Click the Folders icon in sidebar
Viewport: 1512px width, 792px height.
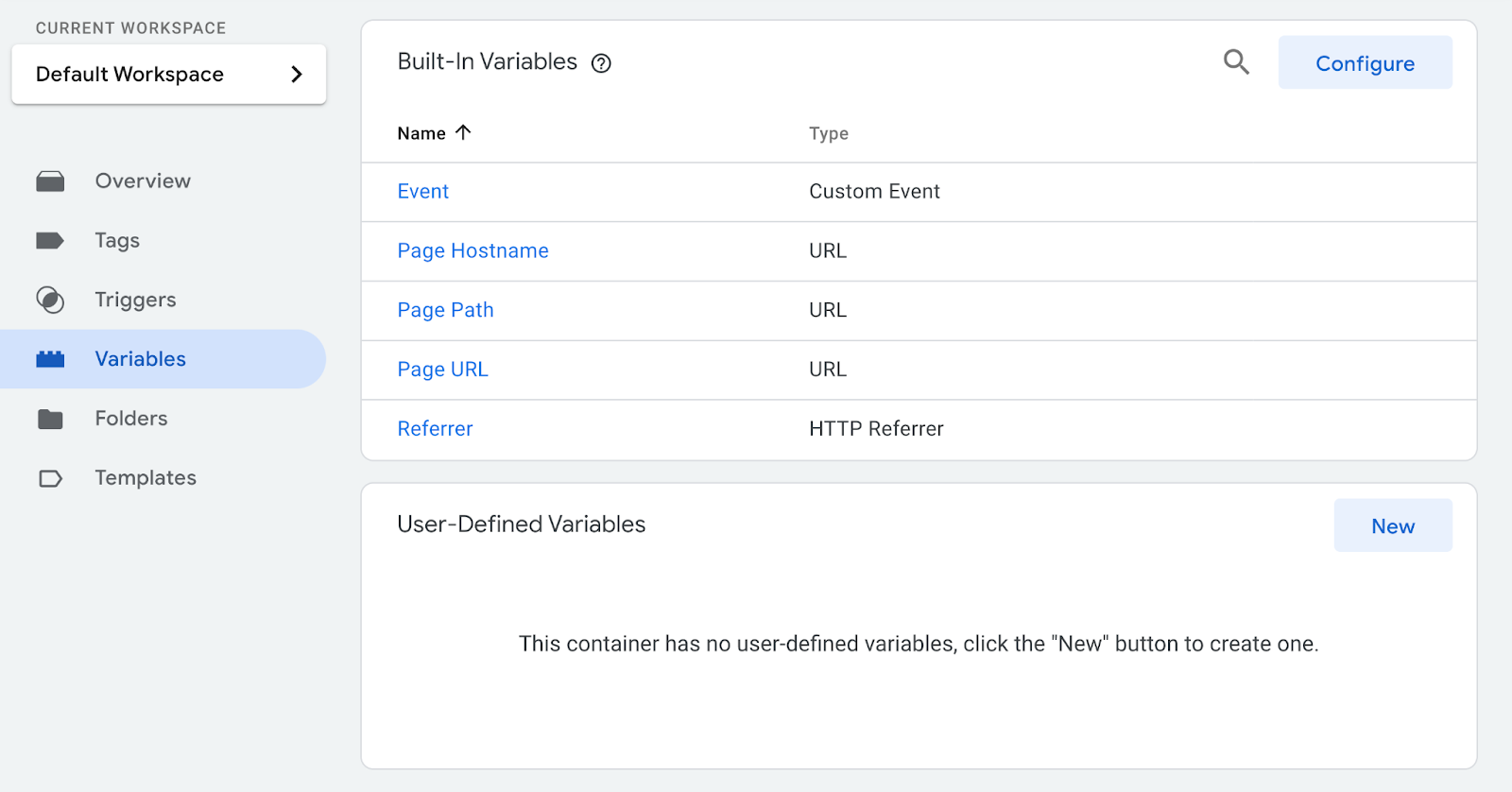[50, 419]
